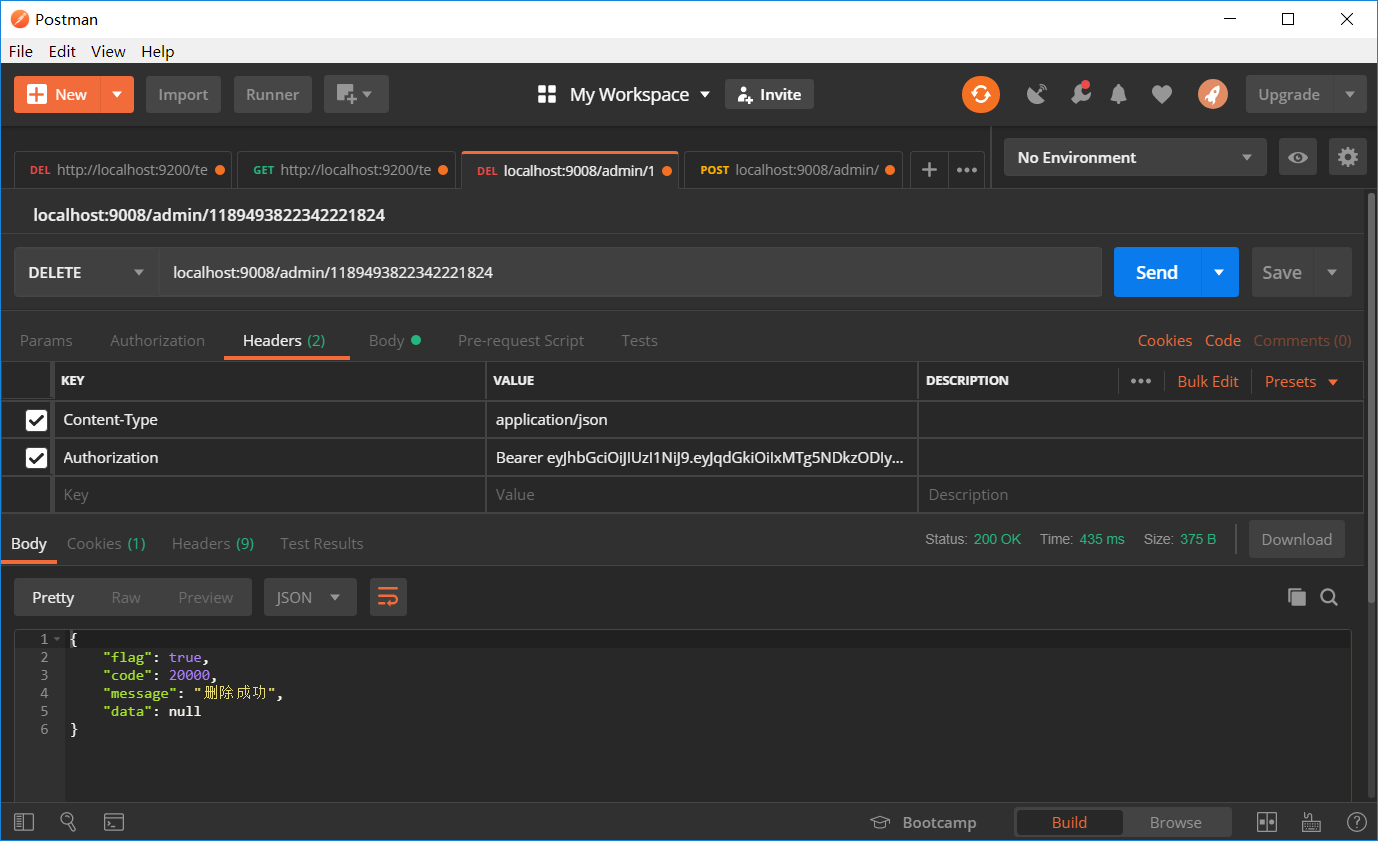
Task: Open the View menu
Action: pos(108,51)
